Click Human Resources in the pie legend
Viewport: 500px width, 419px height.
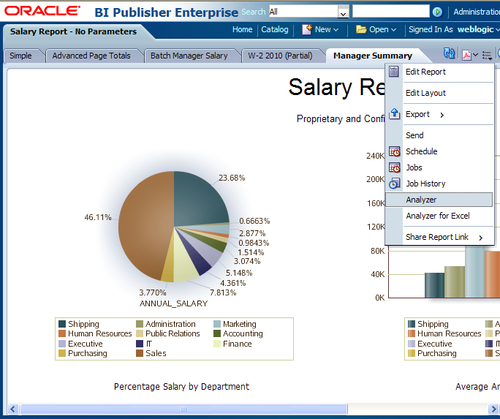(100, 334)
